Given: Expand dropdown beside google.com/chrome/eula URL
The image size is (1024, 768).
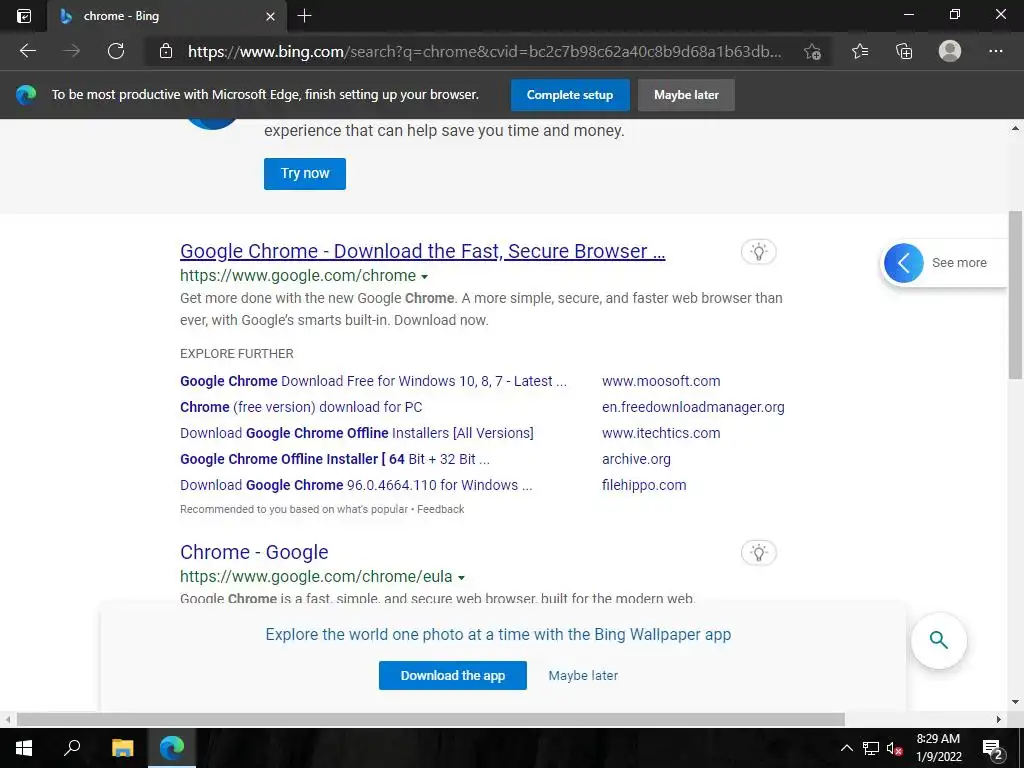Looking at the screenshot, I should coord(461,578).
